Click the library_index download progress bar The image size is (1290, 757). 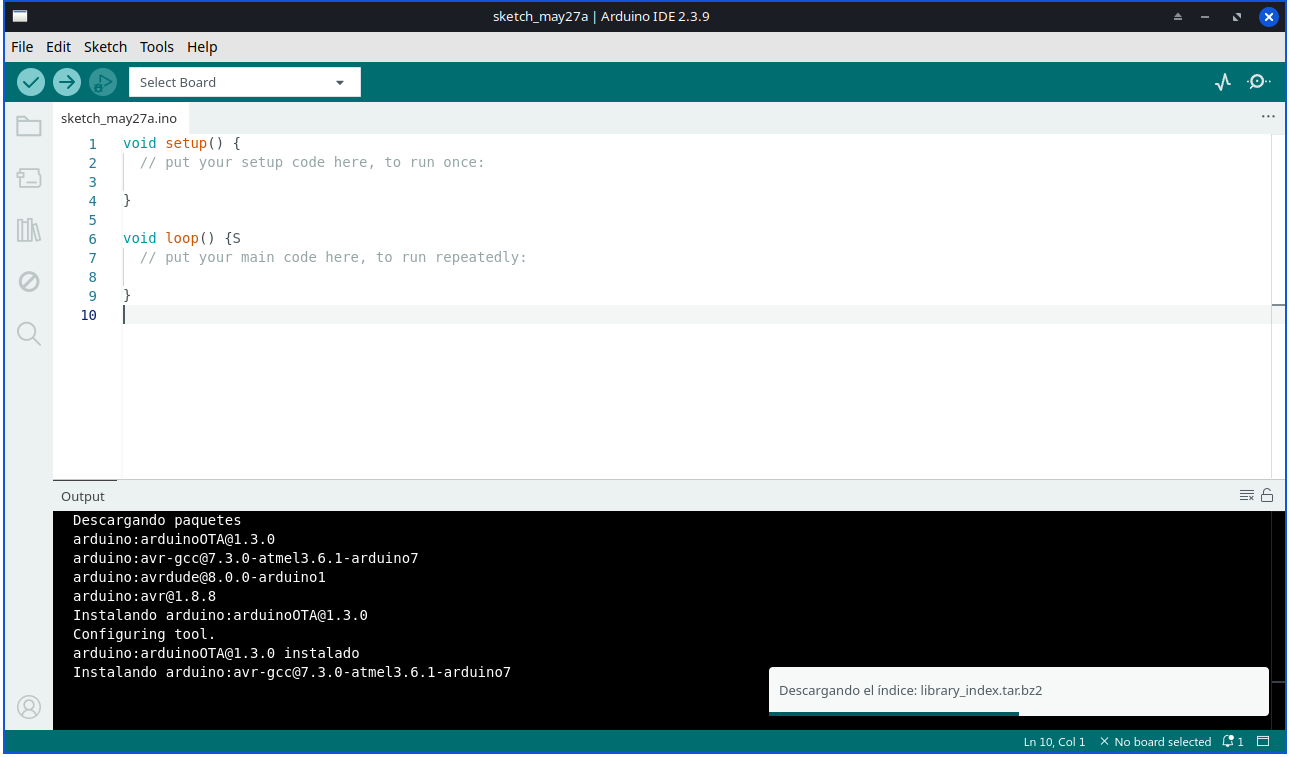click(x=1019, y=714)
